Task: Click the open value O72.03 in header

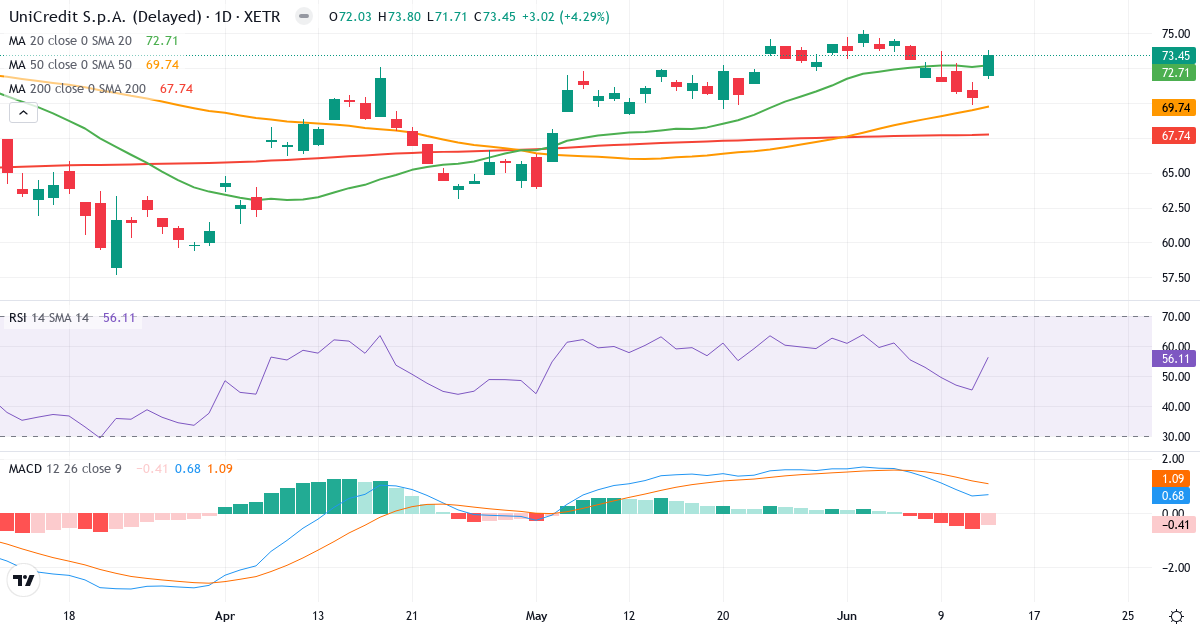Action: click(349, 17)
